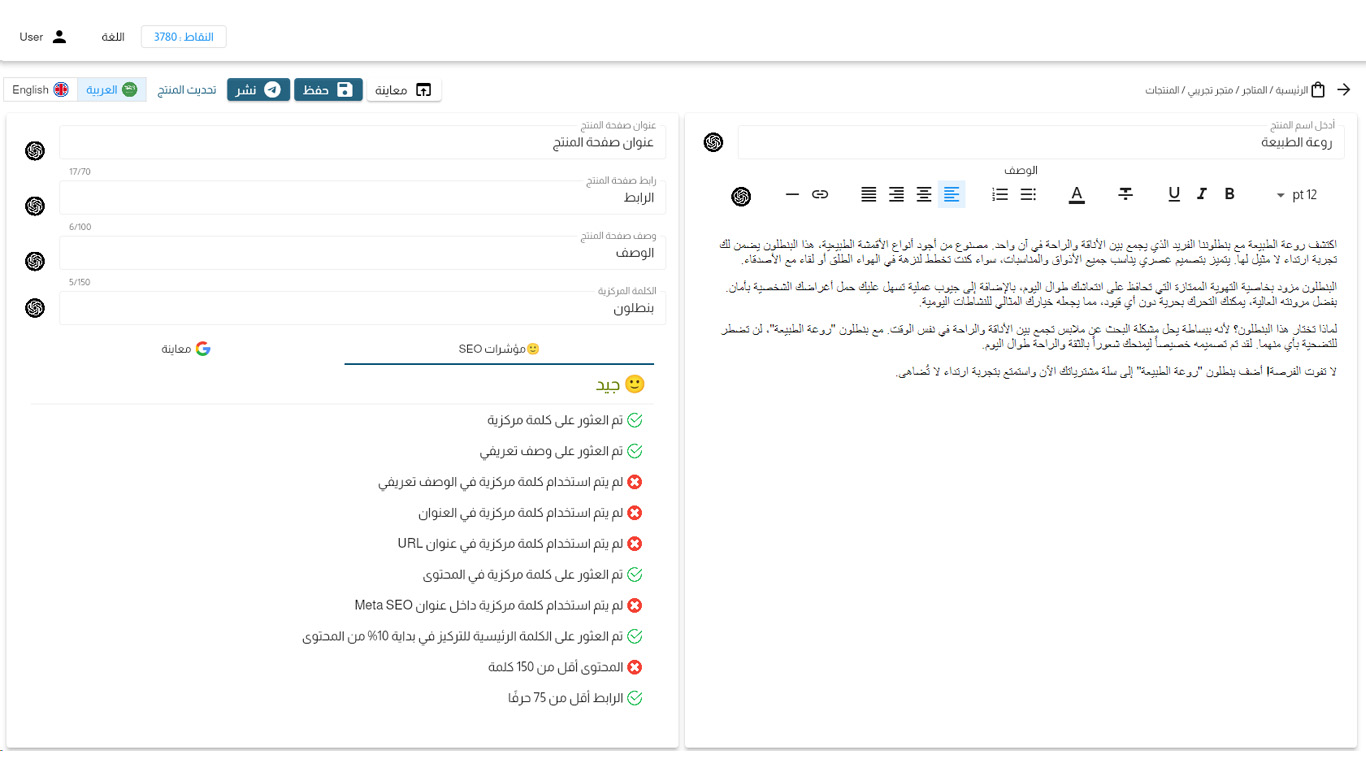Apply strikethrough formatting

coord(1125,194)
